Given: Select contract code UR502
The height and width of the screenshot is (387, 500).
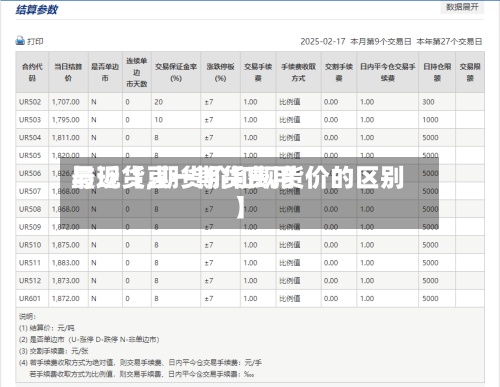Looking at the screenshot, I should coord(30,102).
